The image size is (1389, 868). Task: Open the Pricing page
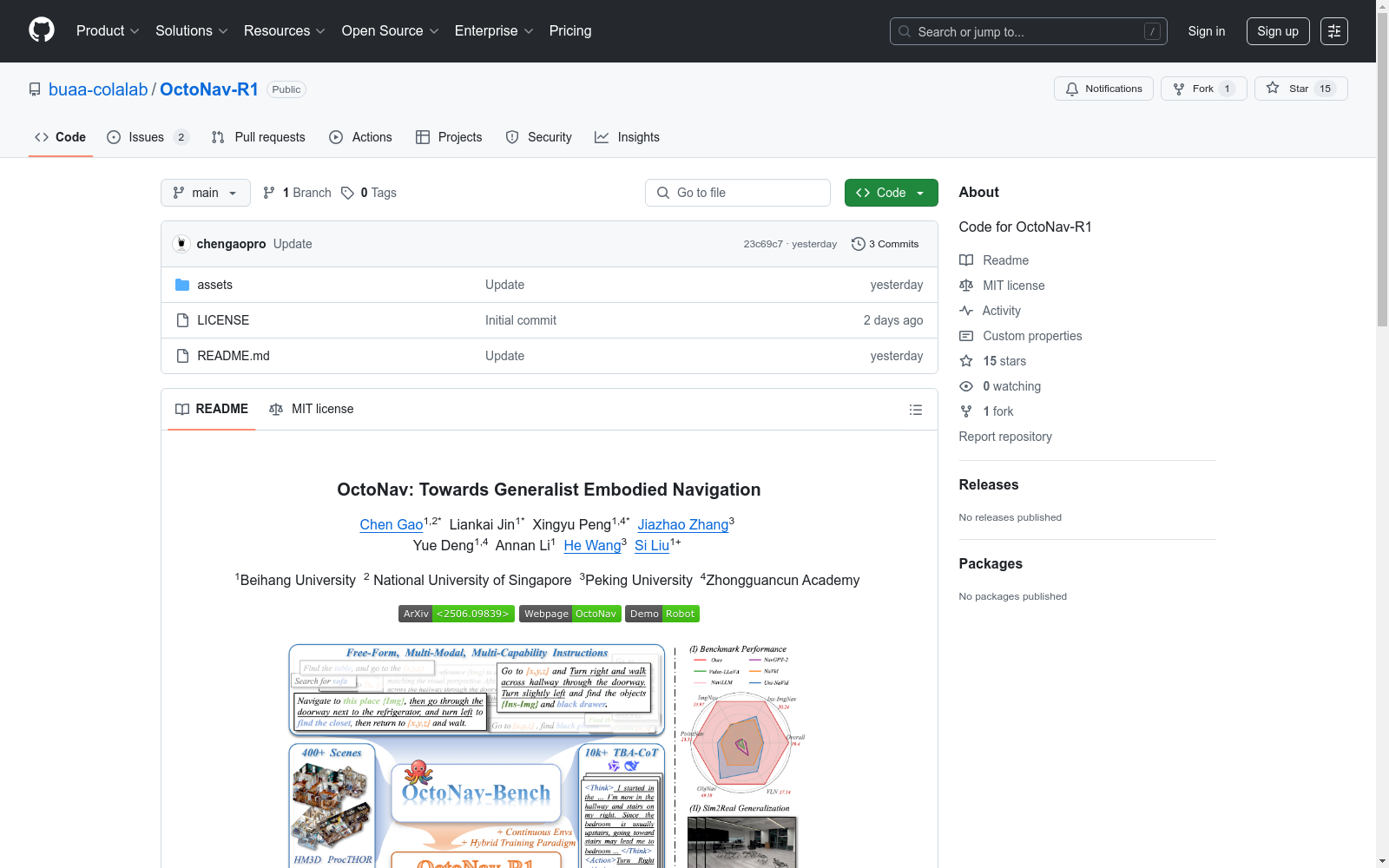pos(570,30)
